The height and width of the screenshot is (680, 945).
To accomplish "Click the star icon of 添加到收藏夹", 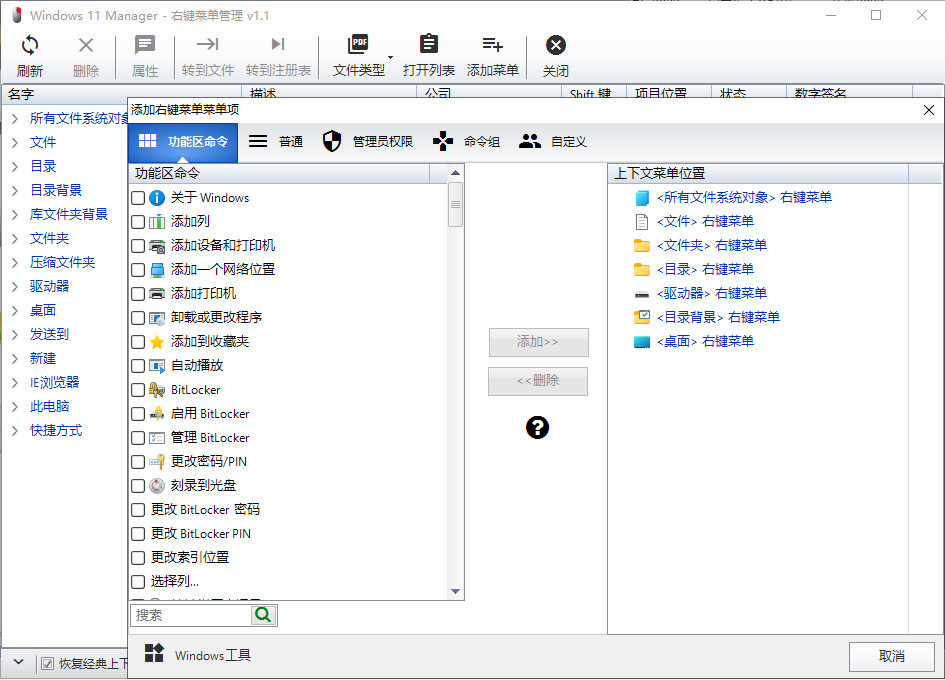I will [x=157, y=342].
